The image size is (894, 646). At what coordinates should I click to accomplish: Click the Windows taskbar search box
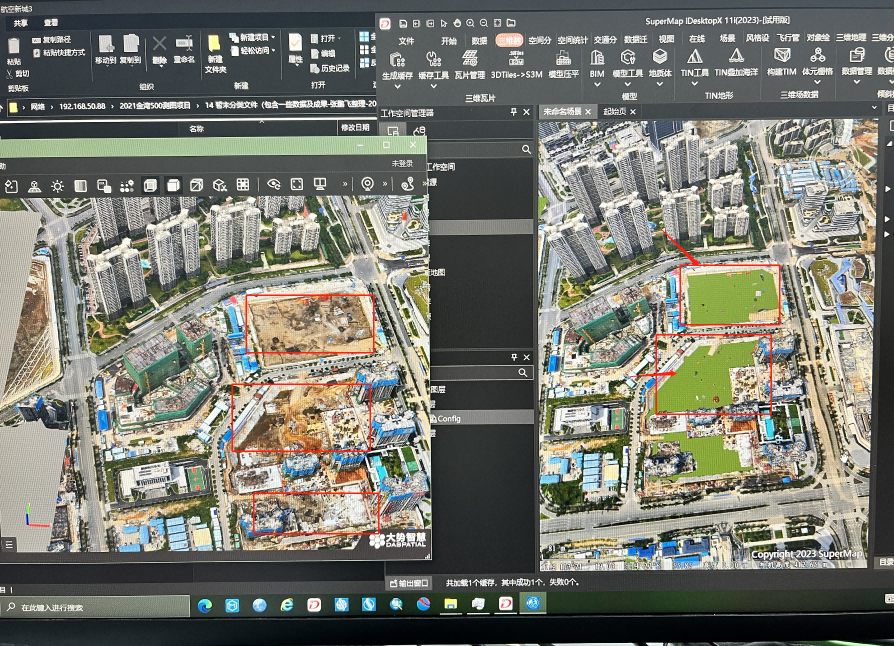96,607
